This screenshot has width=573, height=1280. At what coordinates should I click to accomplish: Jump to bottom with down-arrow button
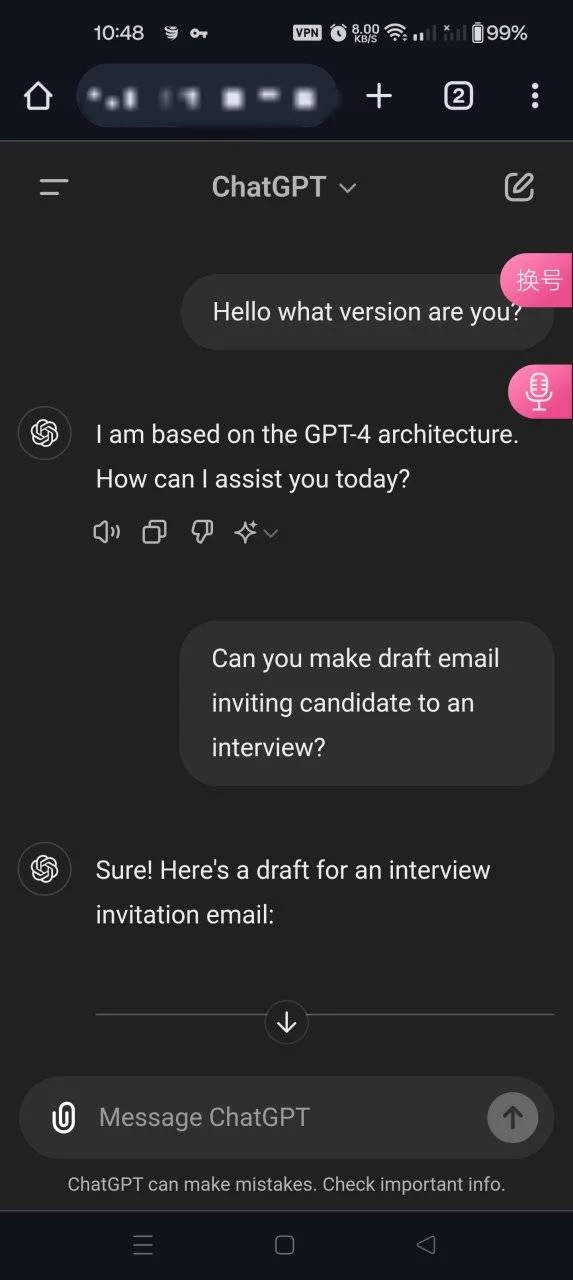pyautogui.click(x=287, y=1023)
